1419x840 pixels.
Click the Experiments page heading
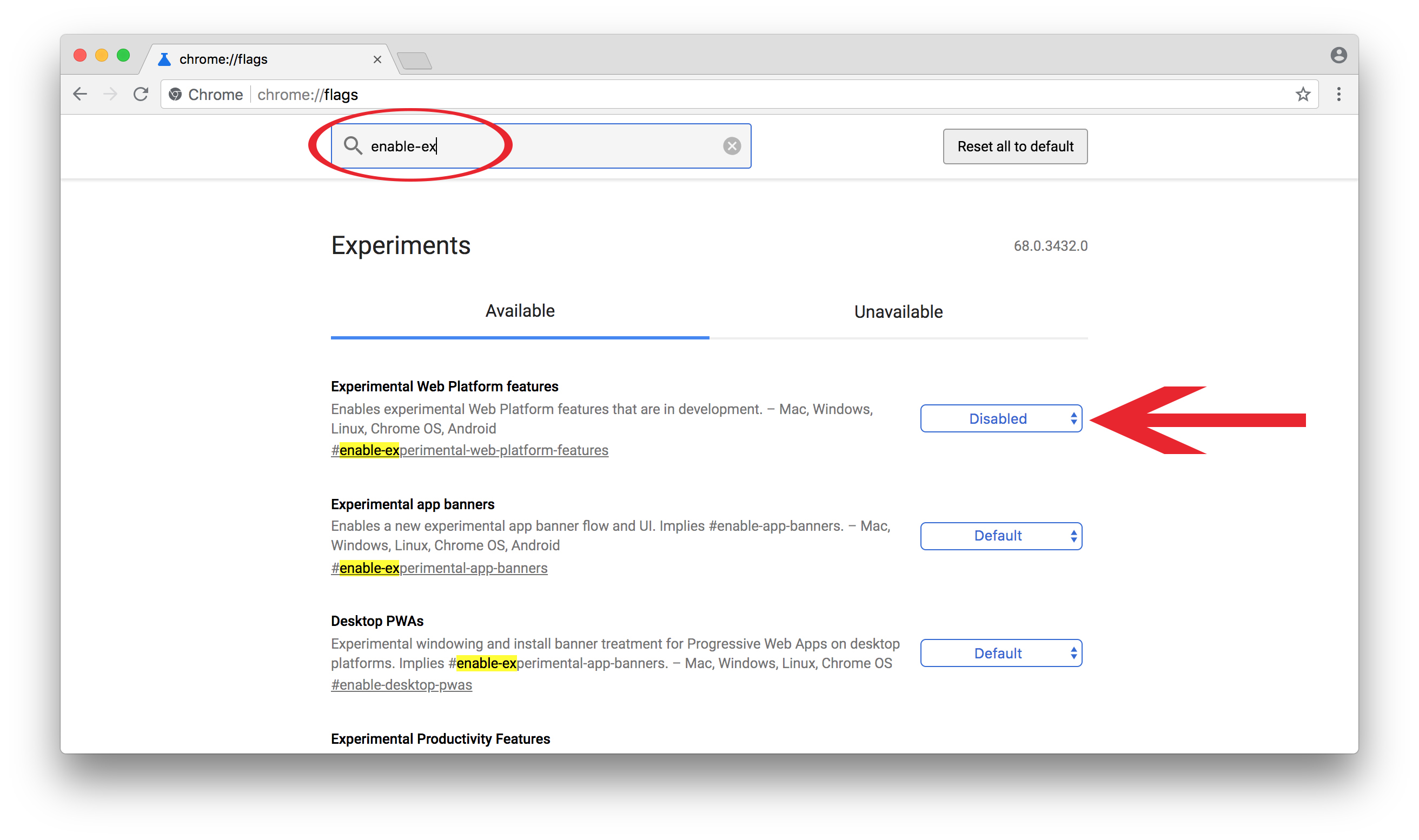(400, 245)
